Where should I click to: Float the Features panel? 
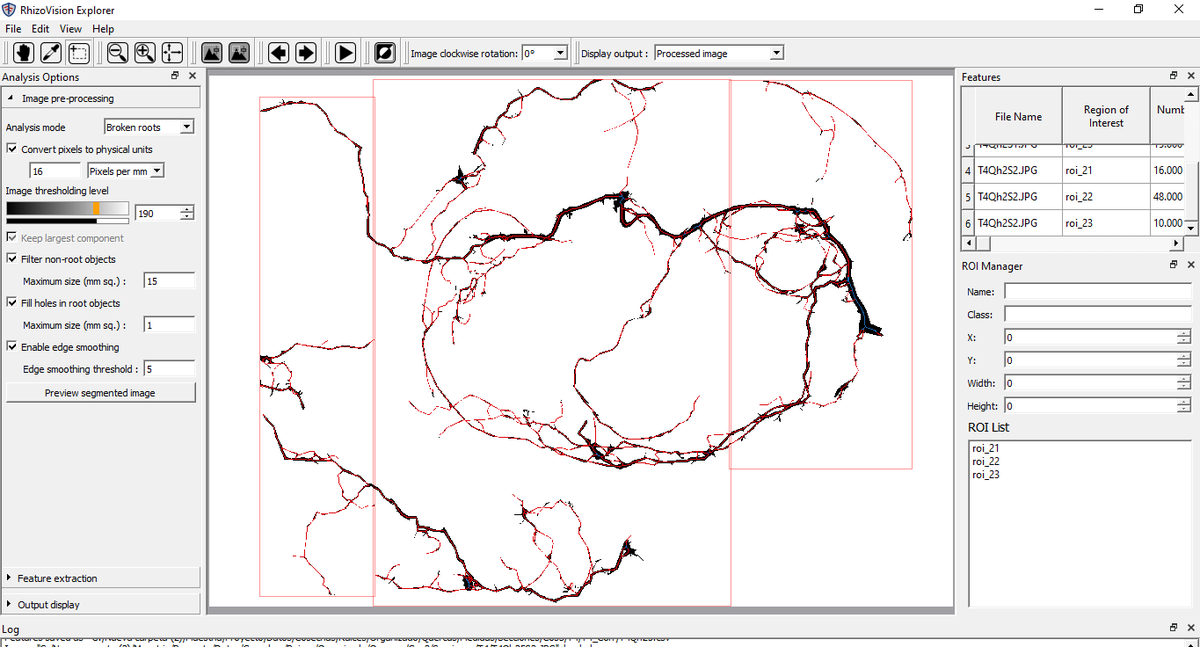tap(1173, 77)
